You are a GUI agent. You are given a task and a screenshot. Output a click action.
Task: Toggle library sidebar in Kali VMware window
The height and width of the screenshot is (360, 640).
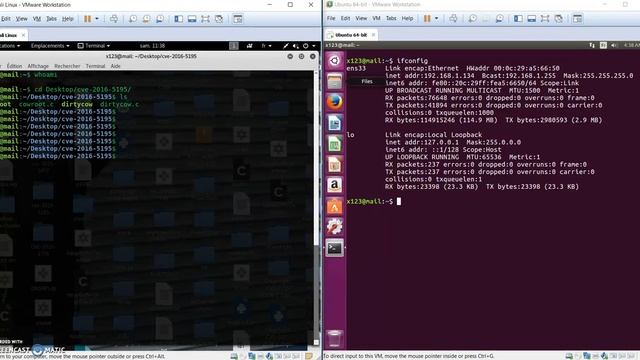click(x=178, y=19)
